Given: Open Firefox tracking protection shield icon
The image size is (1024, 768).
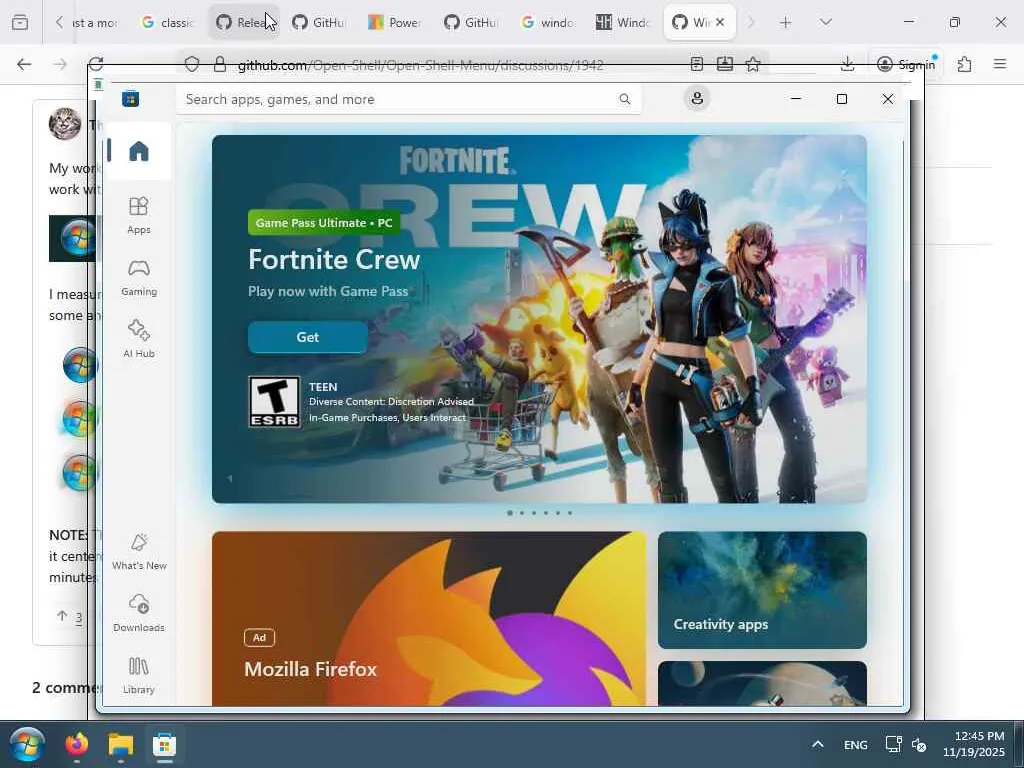Looking at the screenshot, I should coord(191,64).
